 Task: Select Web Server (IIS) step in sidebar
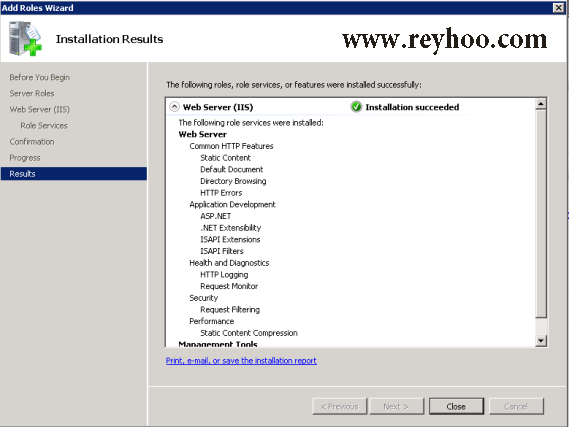[x=40, y=109]
